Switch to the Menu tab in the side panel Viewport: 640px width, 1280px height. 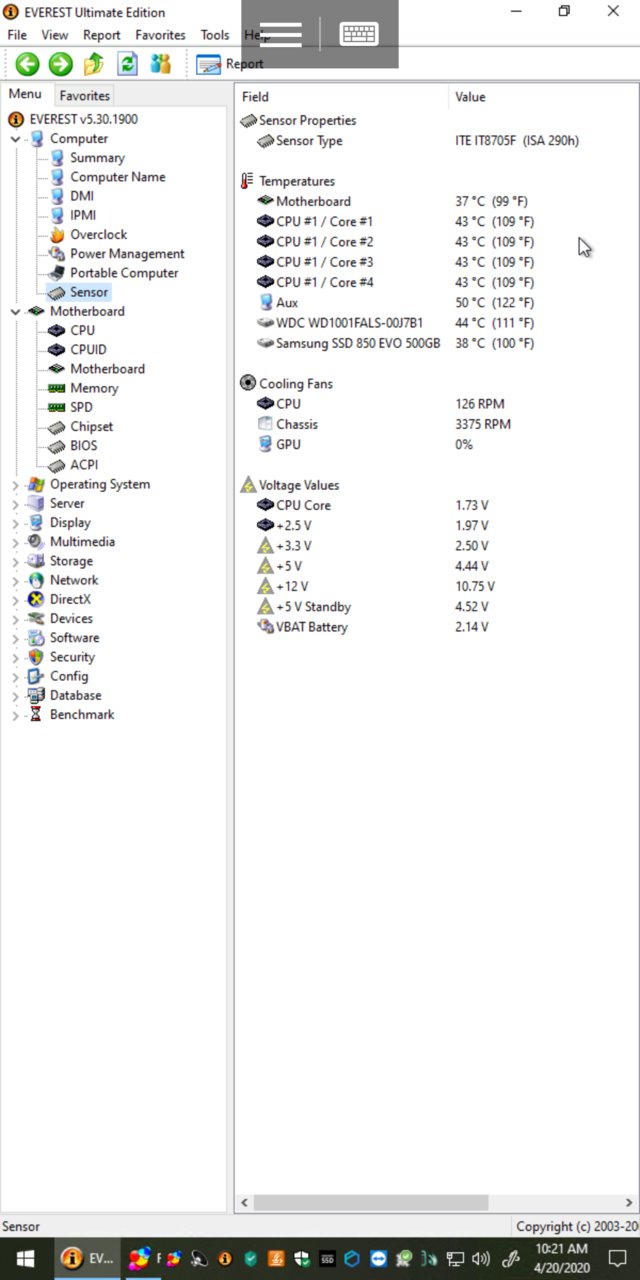25,94
